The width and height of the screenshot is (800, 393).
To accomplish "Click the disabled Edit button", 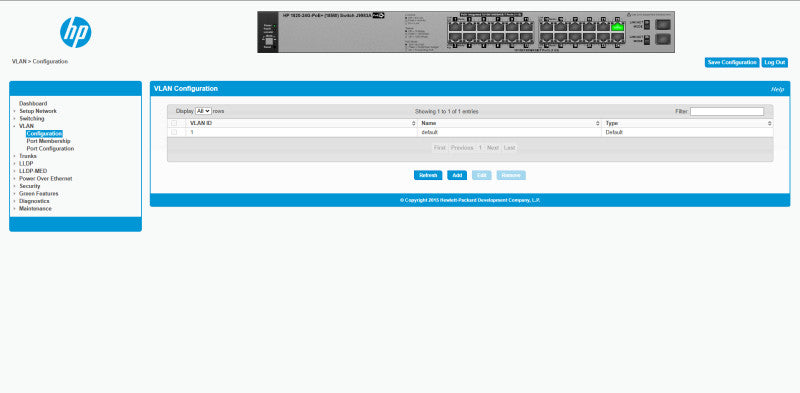I will tap(482, 175).
